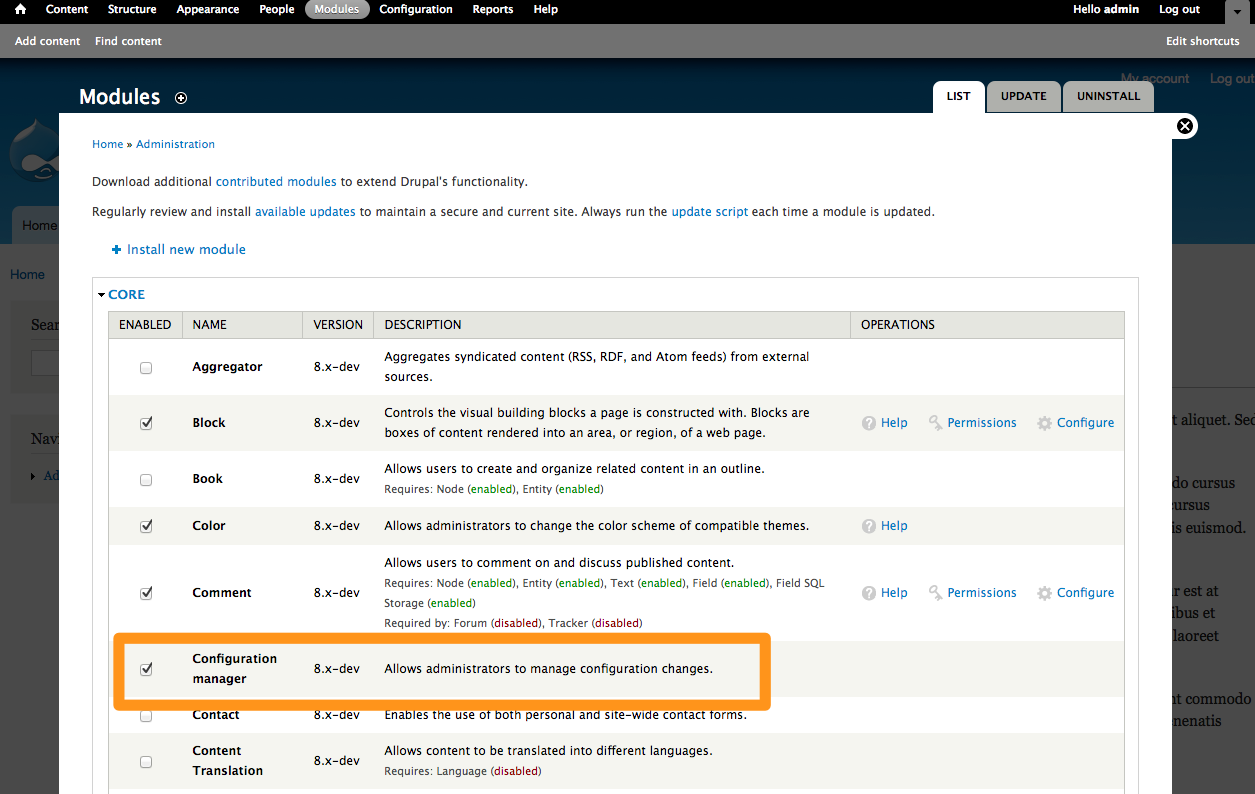
Task: Open the available updates link
Action: [x=305, y=212]
